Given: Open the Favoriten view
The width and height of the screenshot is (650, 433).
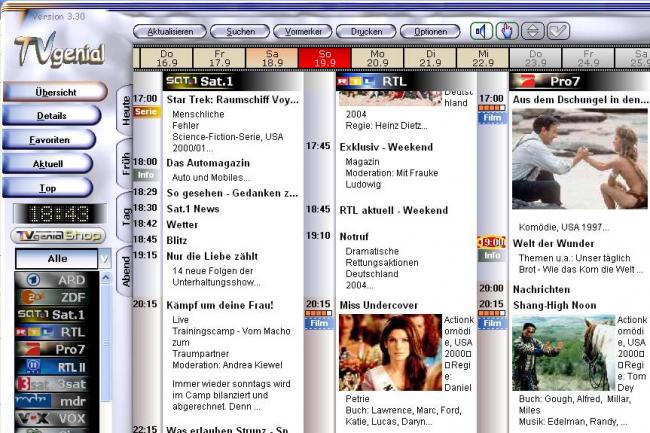Looking at the screenshot, I should coord(49,140).
